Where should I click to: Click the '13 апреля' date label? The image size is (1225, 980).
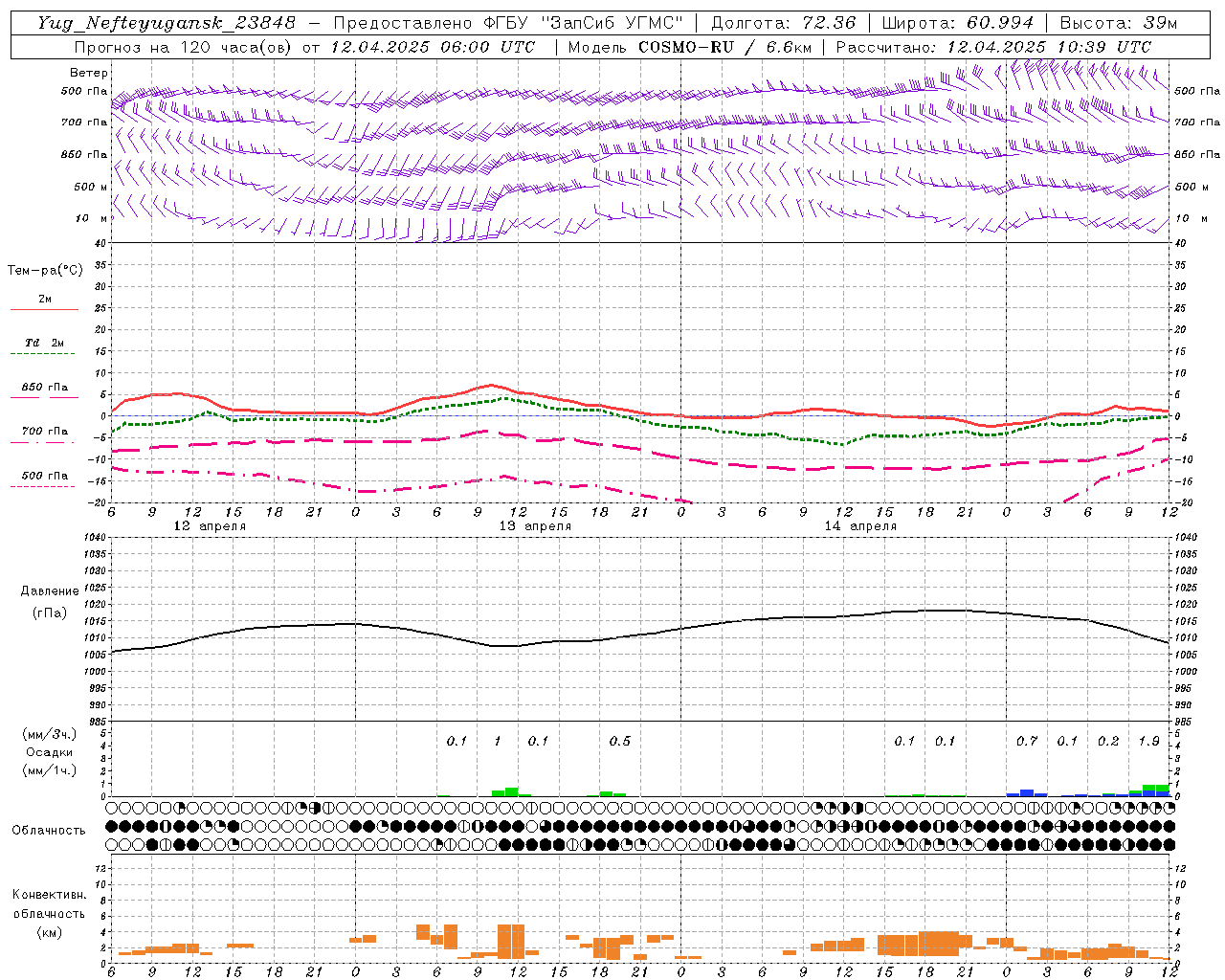click(535, 526)
